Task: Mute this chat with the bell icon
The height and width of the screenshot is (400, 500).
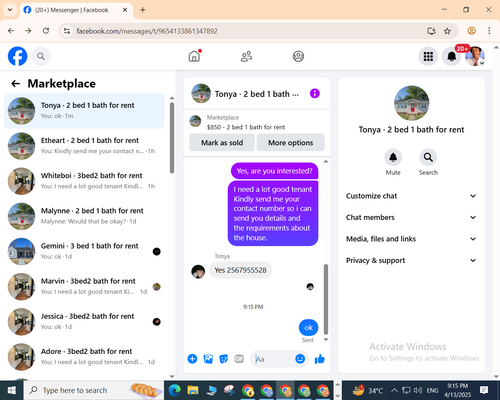Action: pyautogui.click(x=393, y=157)
